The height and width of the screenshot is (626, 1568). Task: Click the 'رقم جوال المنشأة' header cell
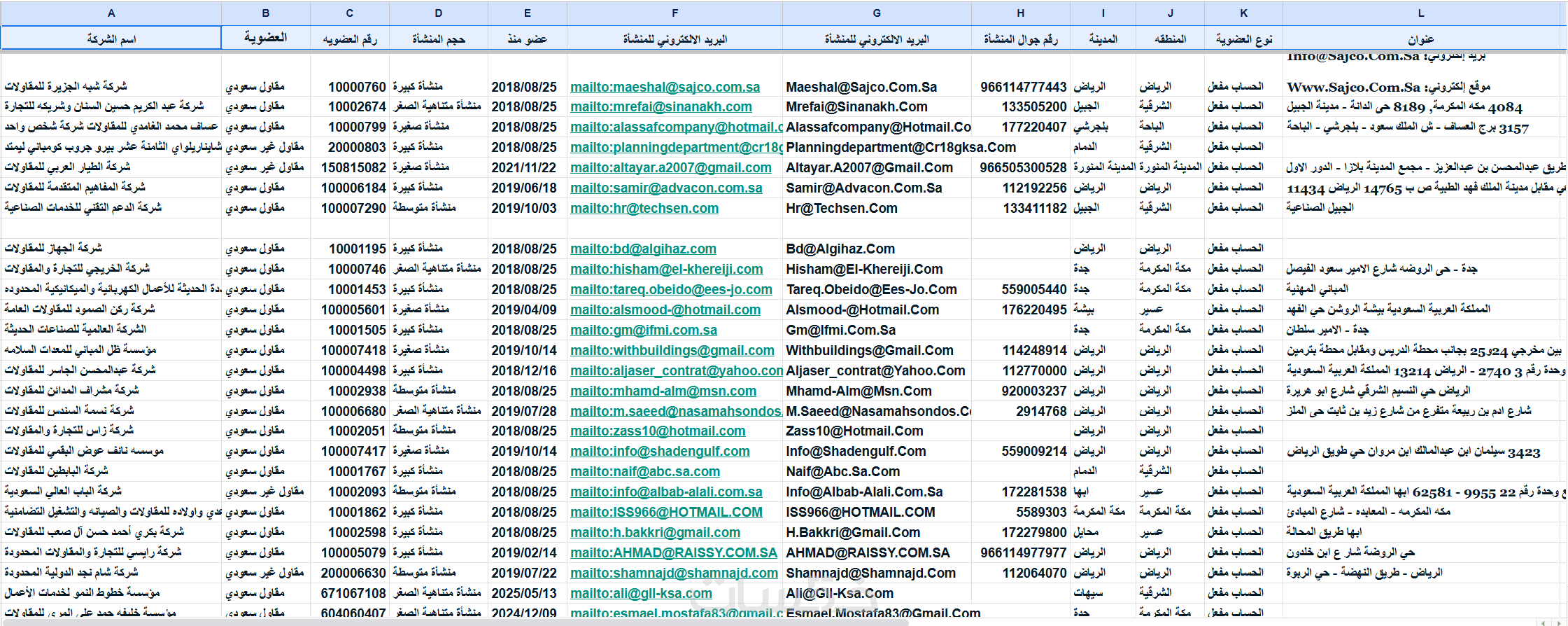pos(1021,39)
